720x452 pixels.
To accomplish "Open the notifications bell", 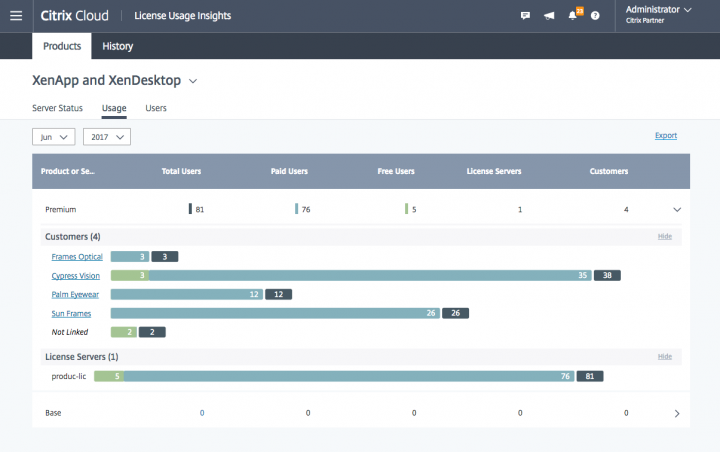I will tap(573, 16).
